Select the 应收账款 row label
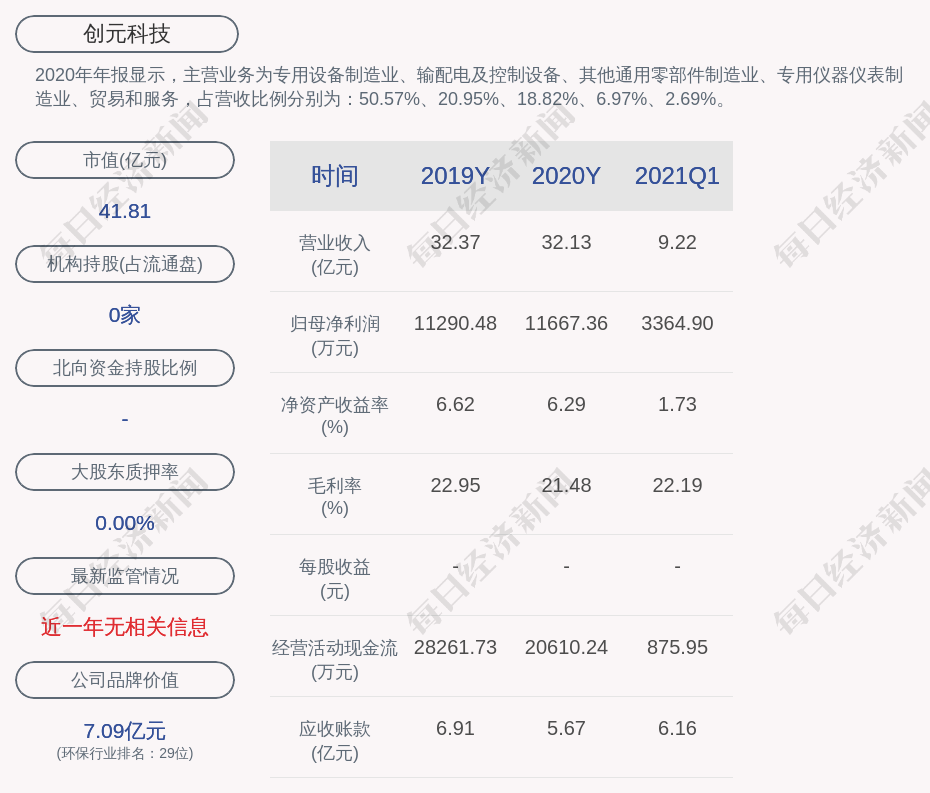The height and width of the screenshot is (793, 930). click(335, 740)
